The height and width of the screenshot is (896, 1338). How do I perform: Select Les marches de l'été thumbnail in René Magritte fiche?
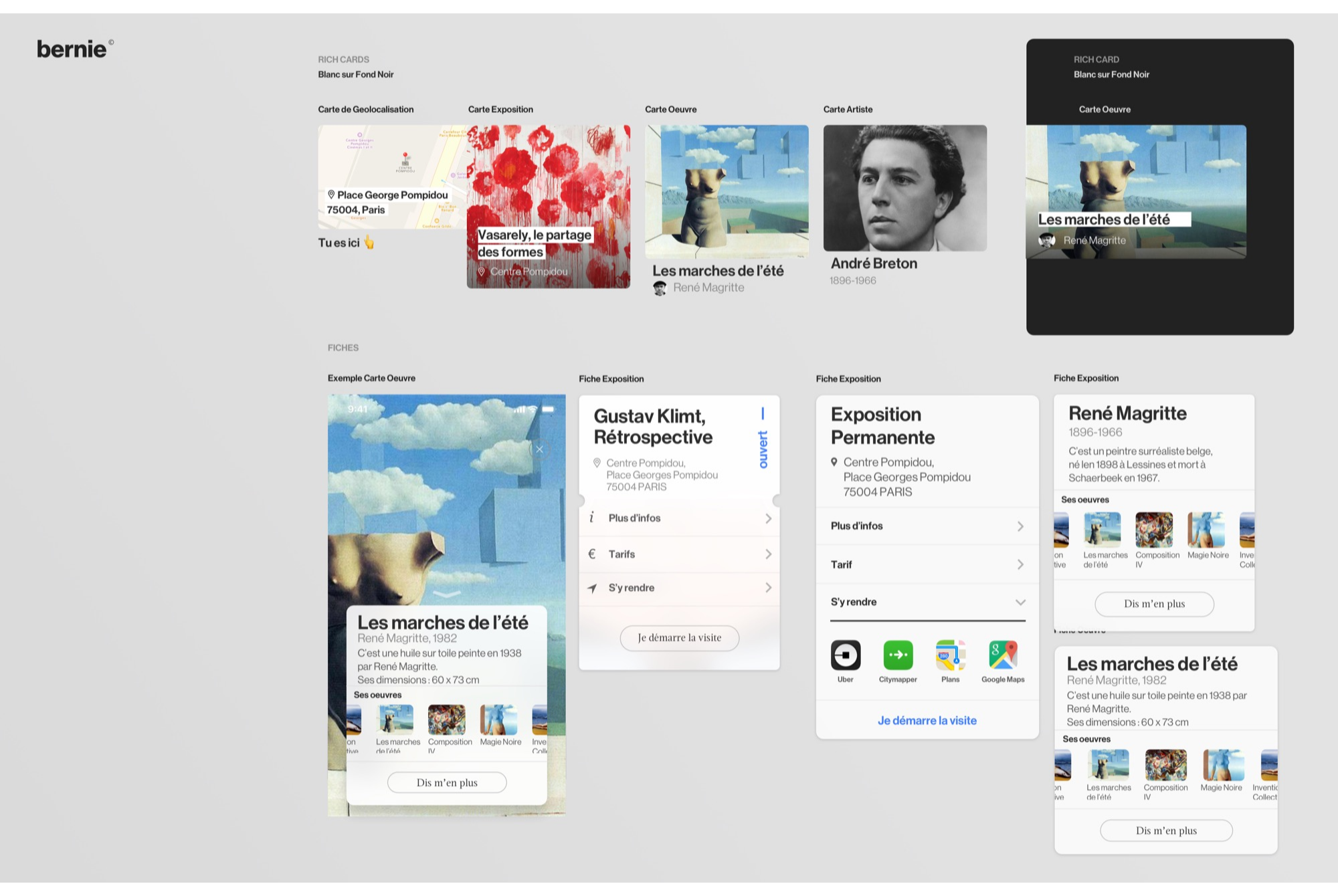[x=1102, y=530]
